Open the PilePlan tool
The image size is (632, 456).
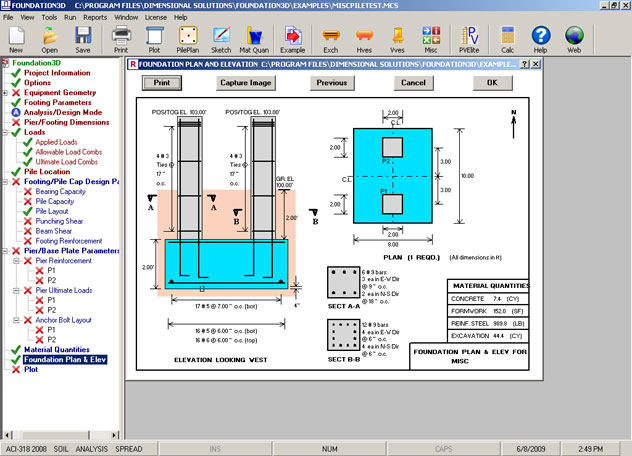click(x=188, y=40)
